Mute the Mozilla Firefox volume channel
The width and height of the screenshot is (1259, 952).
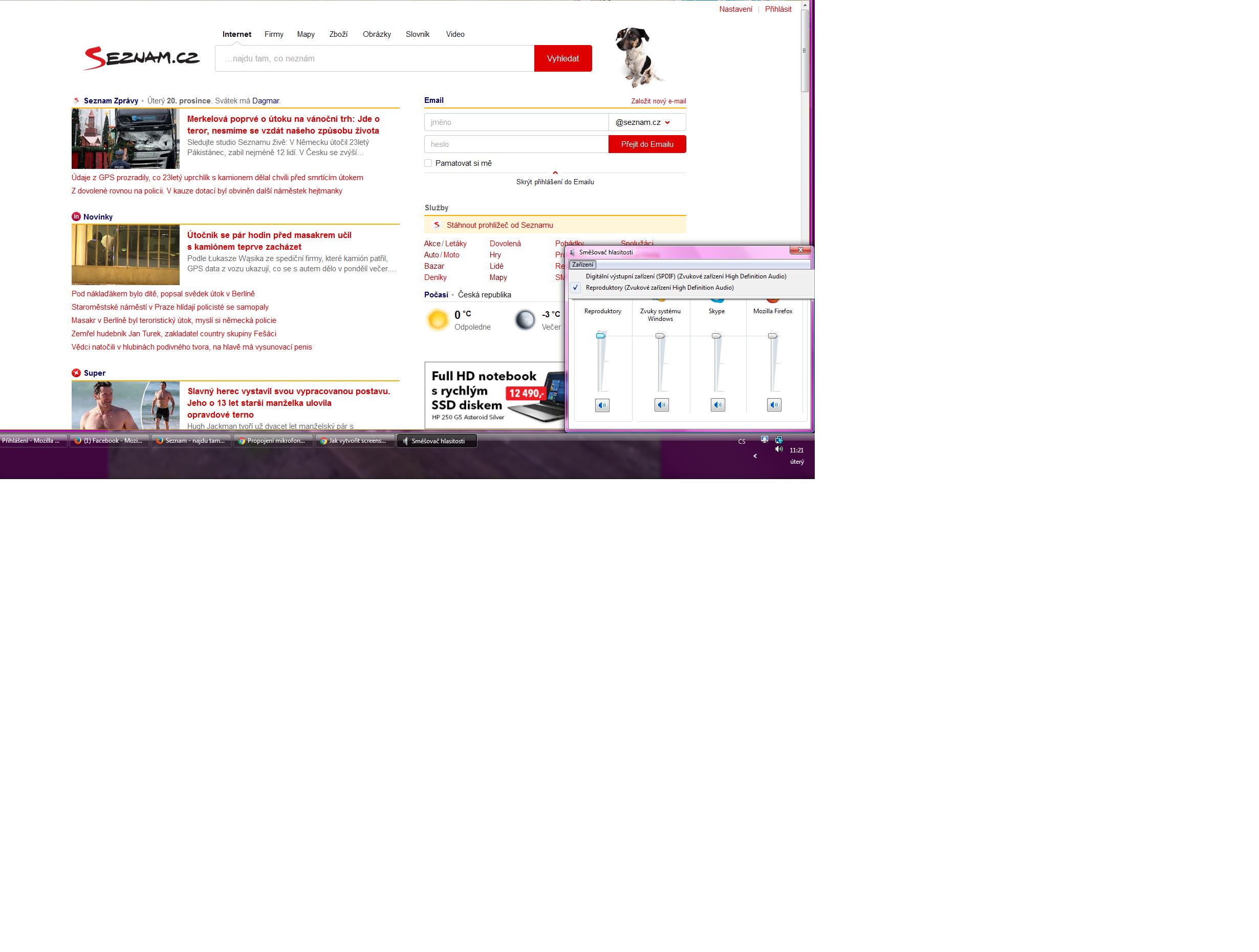(773, 405)
